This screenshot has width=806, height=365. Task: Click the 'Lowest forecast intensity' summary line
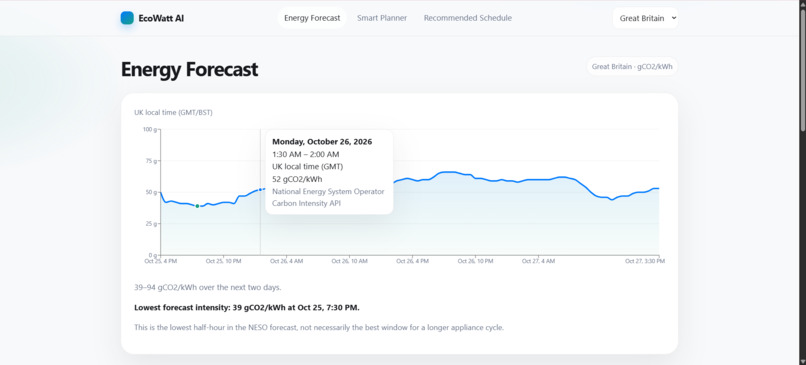tap(247, 308)
